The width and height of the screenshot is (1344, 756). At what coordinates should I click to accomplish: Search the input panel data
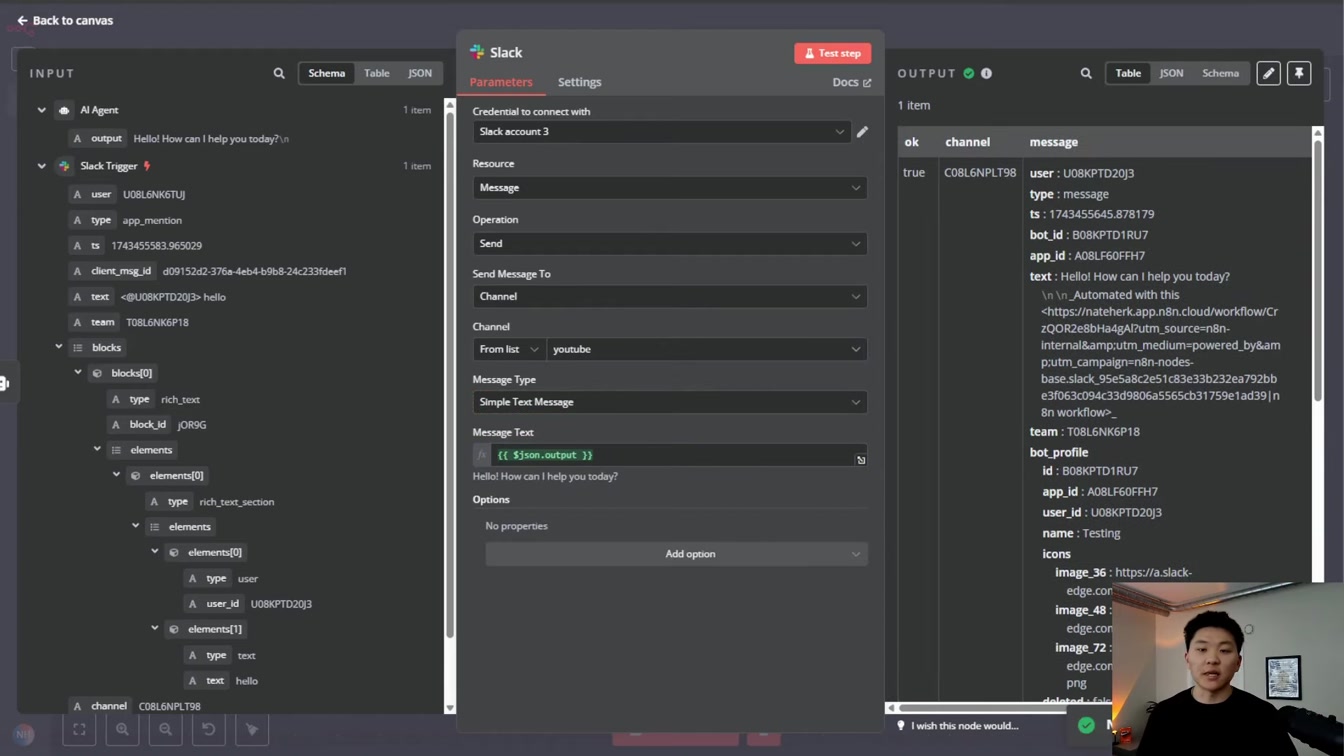coord(279,73)
